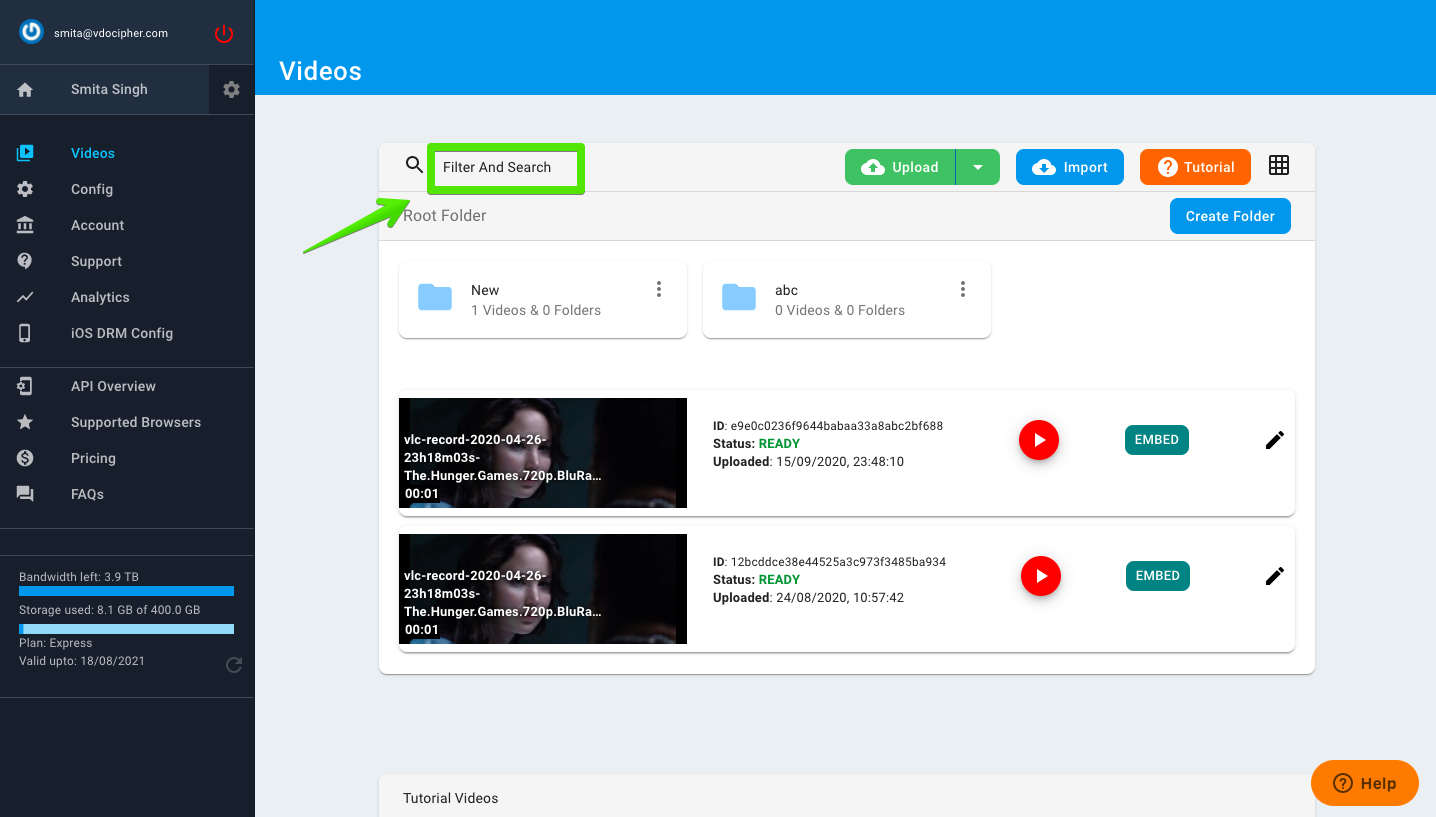This screenshot has width=1436, height=817.
Task: Open the FAQs link
Action: click(87, 494)
